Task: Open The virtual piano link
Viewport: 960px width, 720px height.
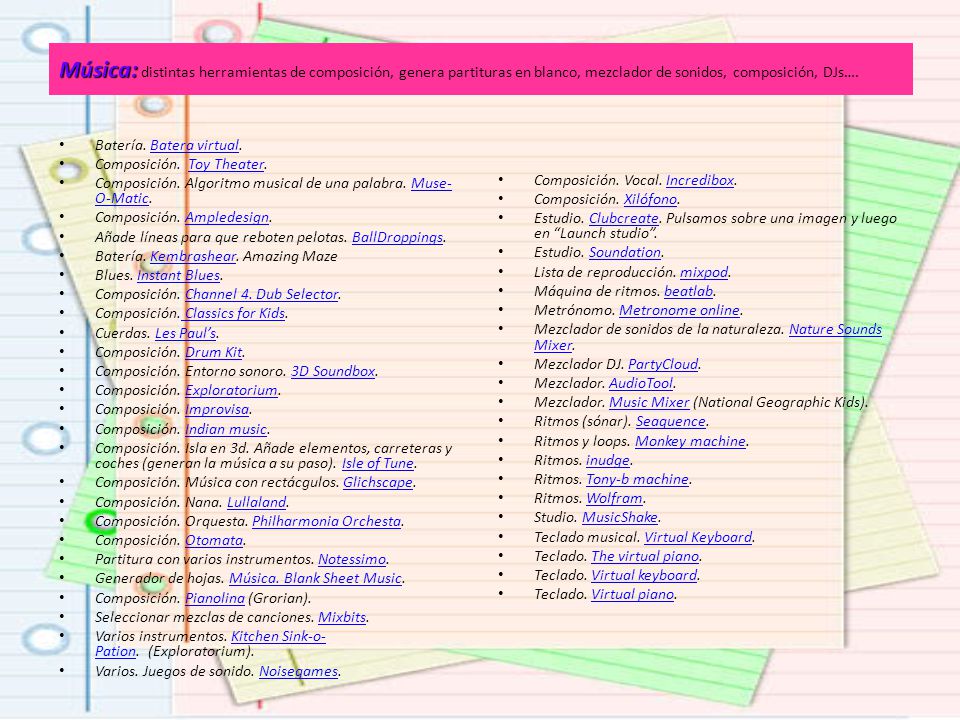Action: click(645, 556)
